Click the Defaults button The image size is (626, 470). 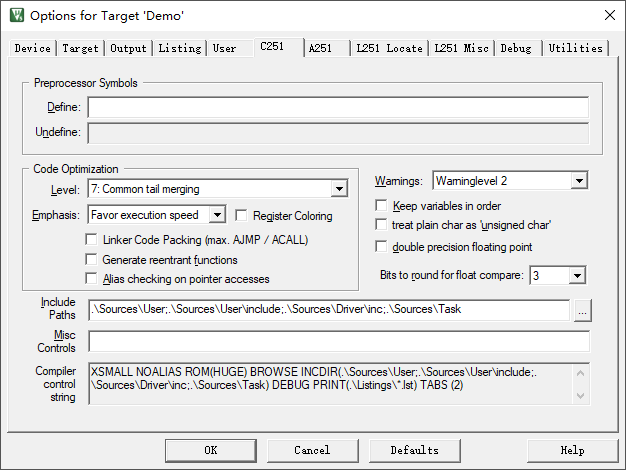coord(414,450)
